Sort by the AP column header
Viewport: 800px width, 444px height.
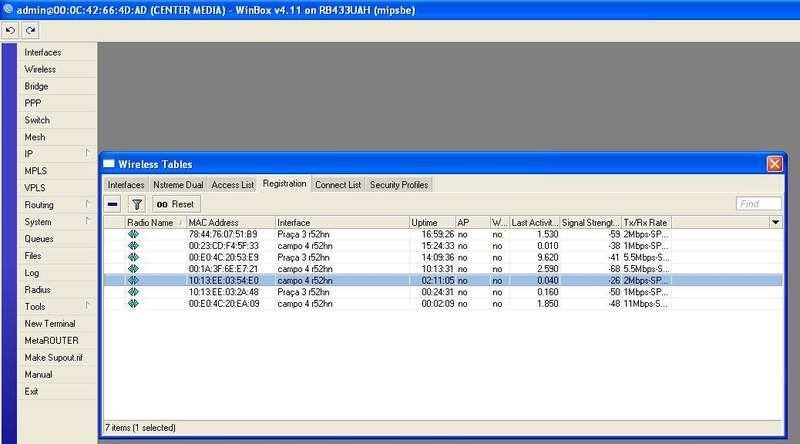click(472, 223)
